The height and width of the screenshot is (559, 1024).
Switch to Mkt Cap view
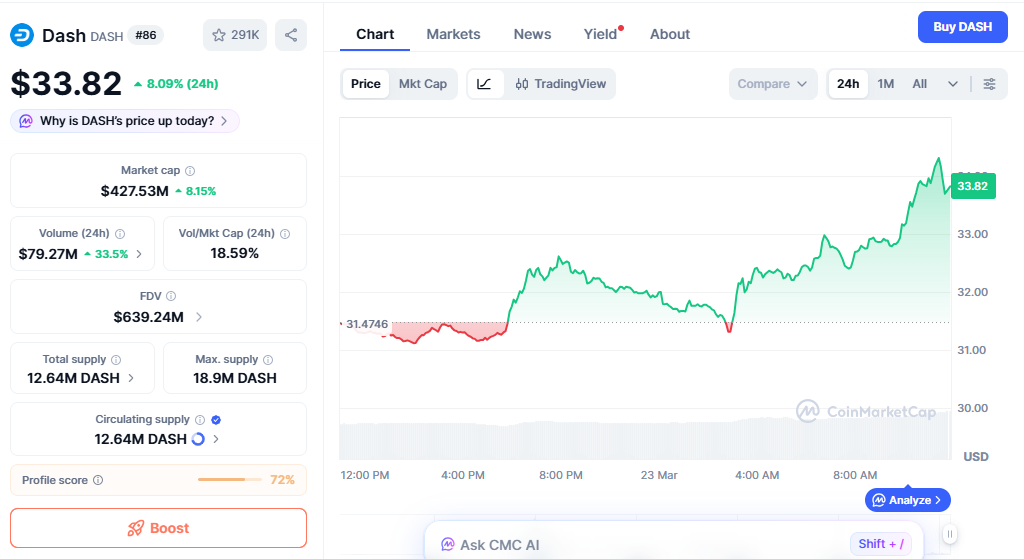pos(423,84)
